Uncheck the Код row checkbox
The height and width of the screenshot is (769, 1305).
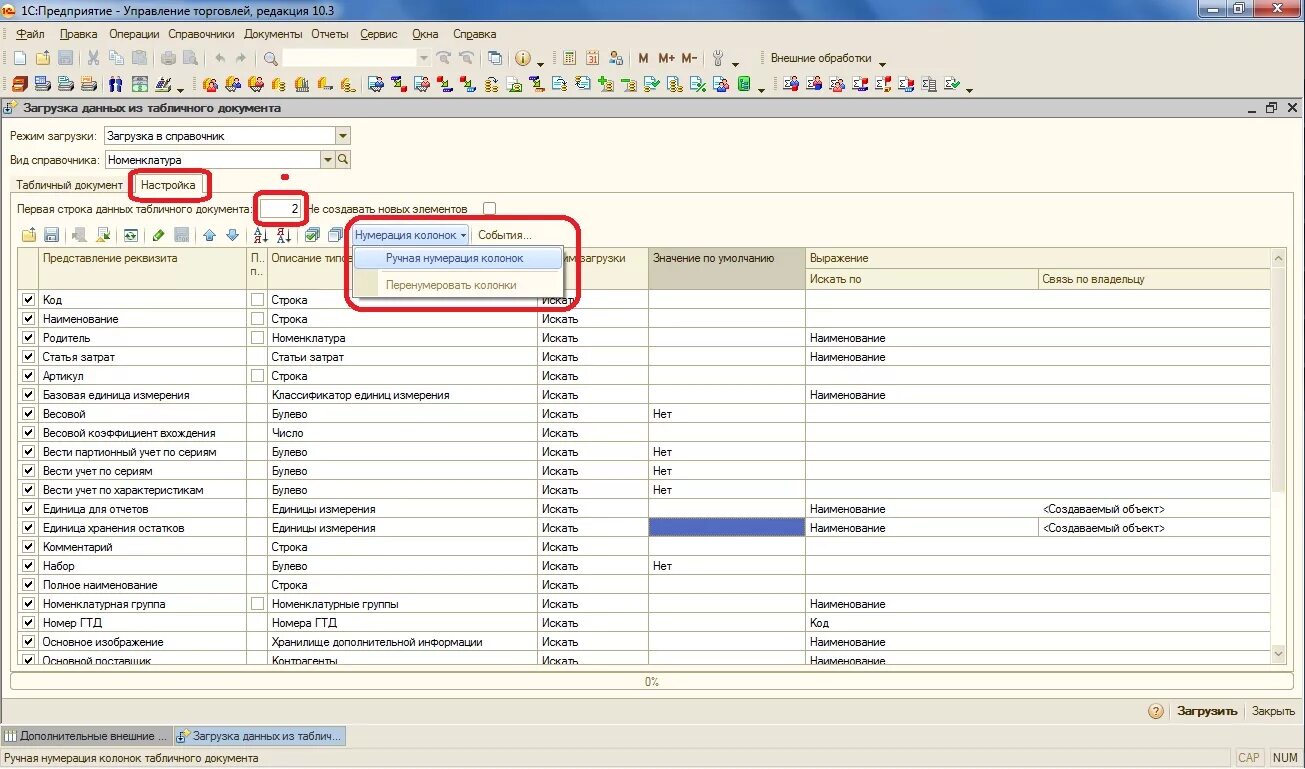(28, 299)
